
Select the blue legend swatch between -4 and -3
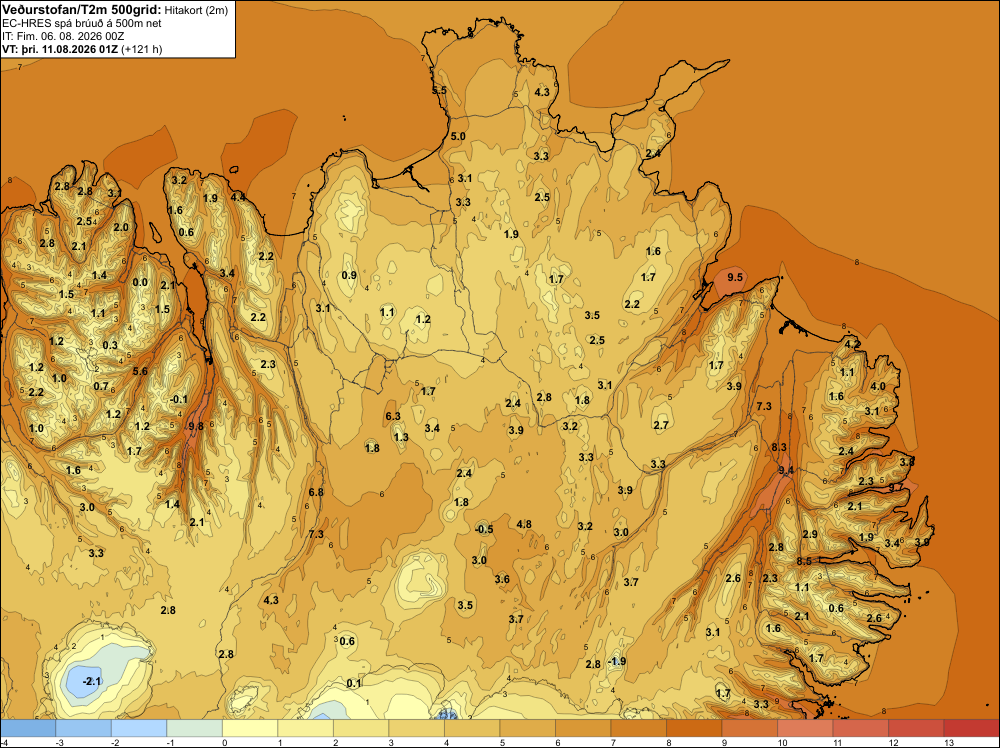click(28, 728)
